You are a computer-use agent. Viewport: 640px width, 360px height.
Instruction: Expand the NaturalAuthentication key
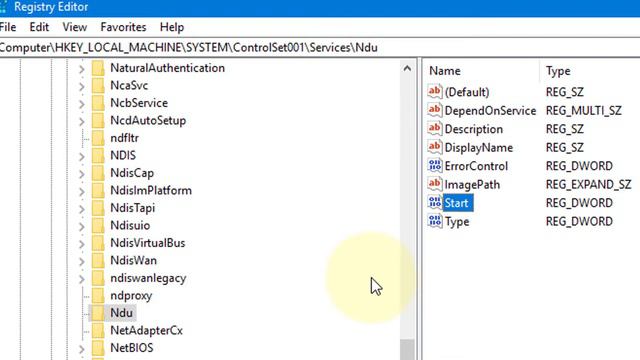click(82, 69)
